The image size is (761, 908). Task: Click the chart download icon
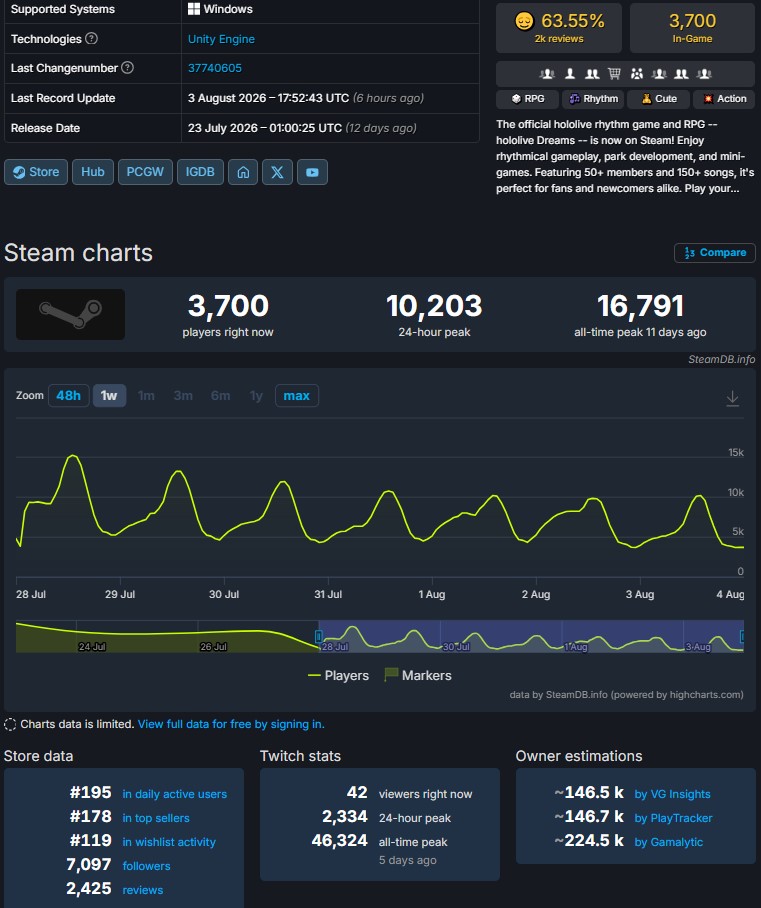[x=732, y=398]
